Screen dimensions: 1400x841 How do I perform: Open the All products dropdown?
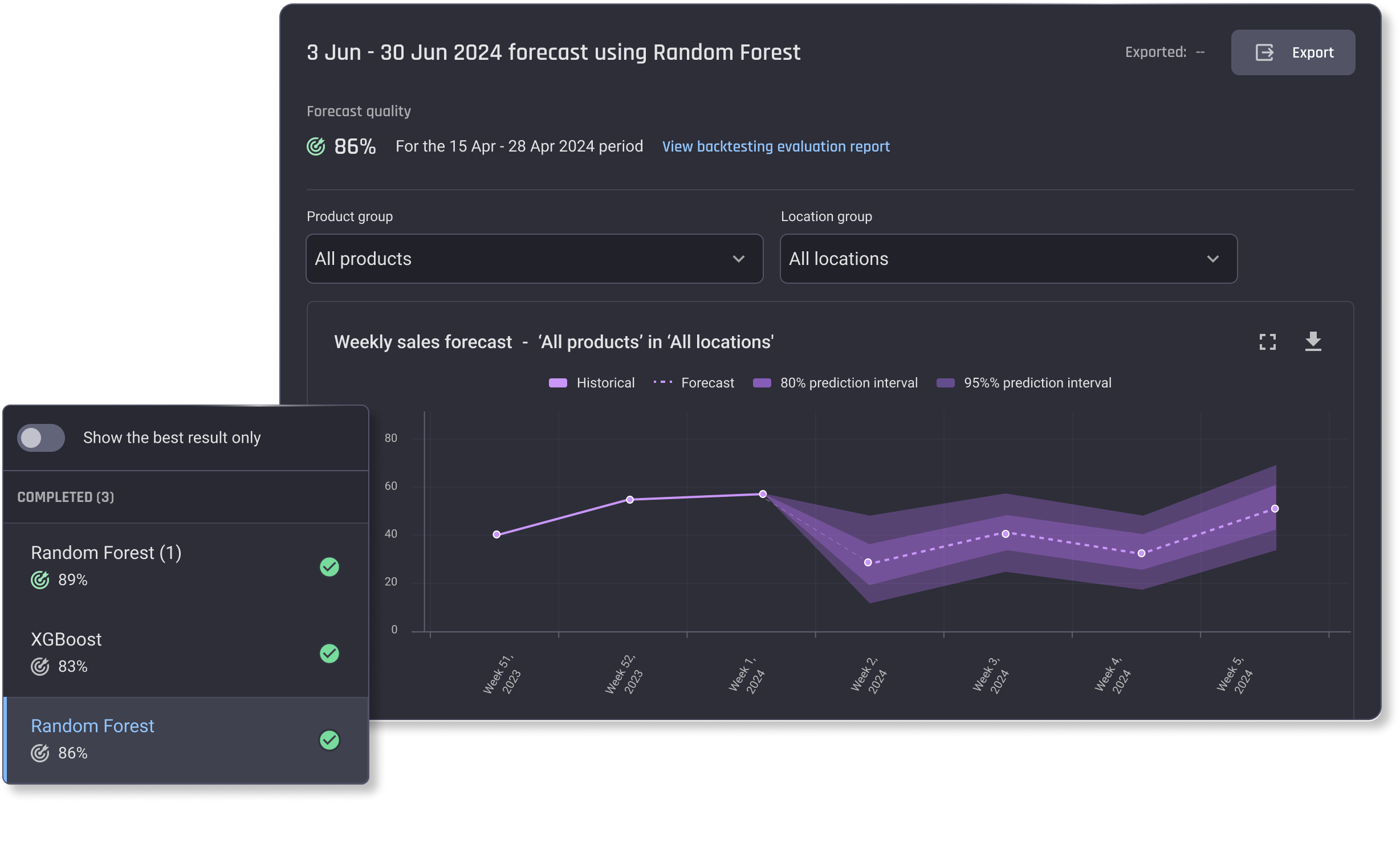pos(534,259)
